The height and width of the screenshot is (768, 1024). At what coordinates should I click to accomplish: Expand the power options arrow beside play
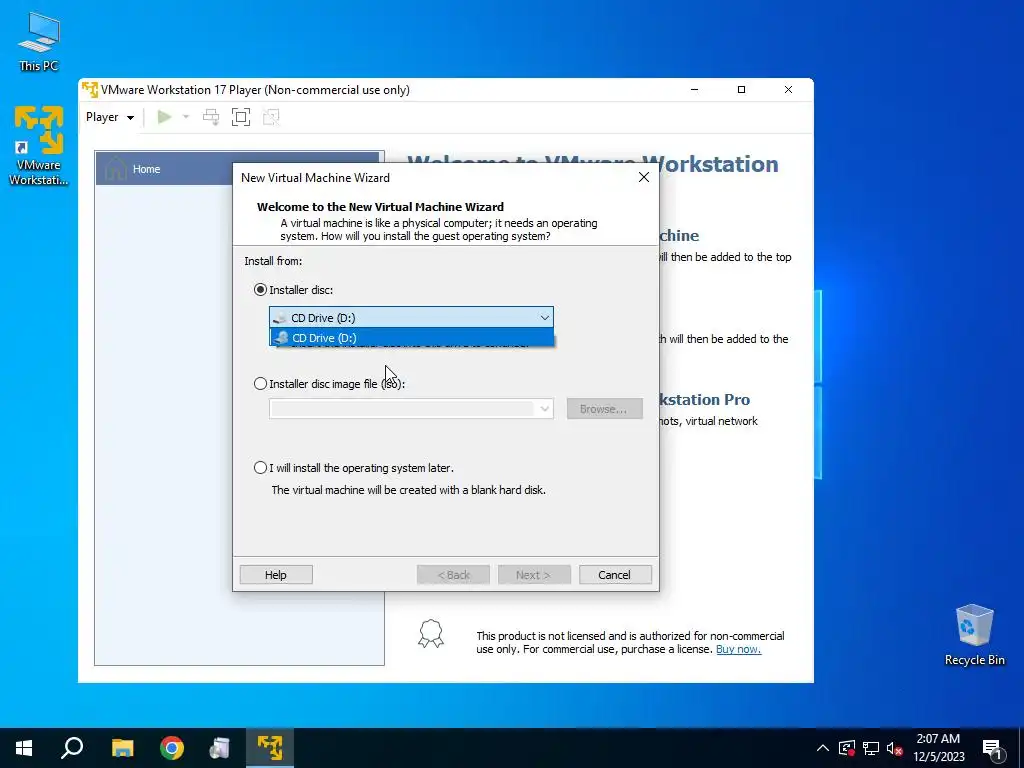(x=185, y=117)
